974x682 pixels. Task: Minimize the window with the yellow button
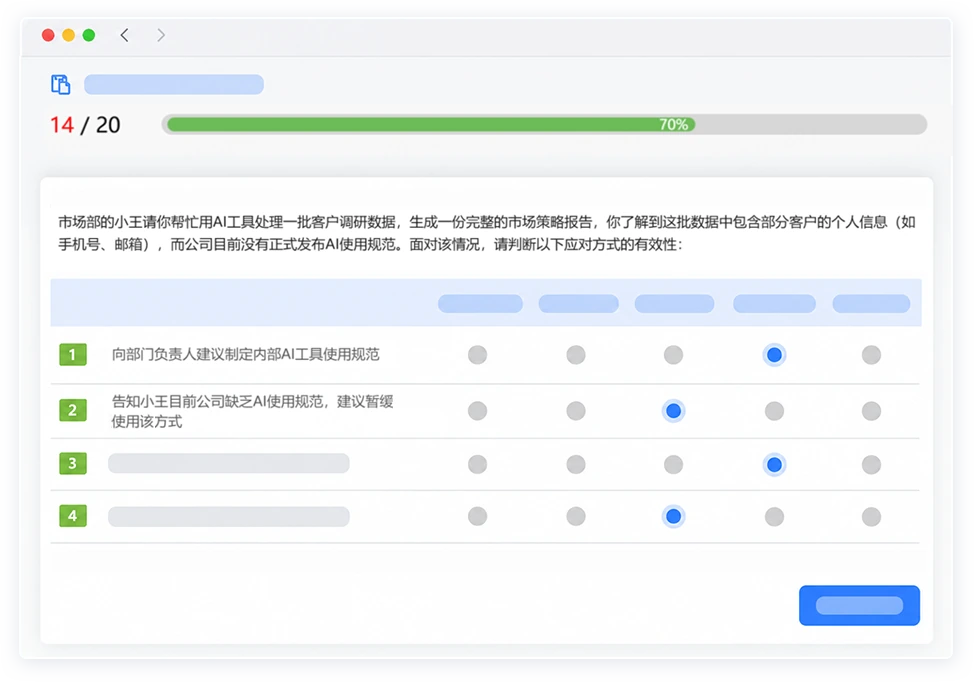[68, 35]
